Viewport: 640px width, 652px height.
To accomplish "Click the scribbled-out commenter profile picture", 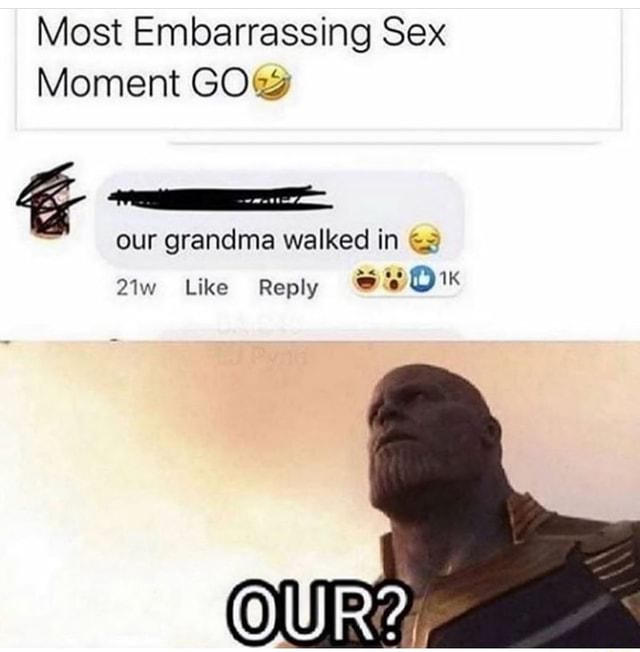I will (x=51, y=203).
